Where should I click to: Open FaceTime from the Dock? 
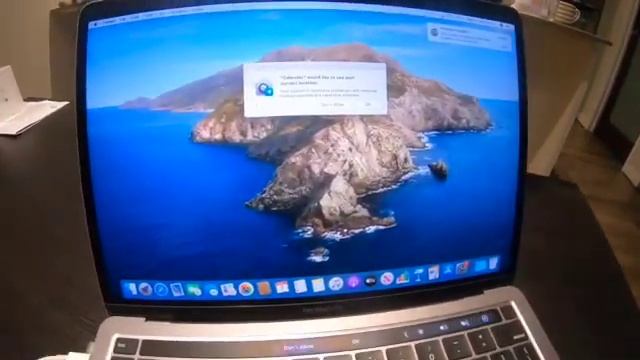coord(194,290)
